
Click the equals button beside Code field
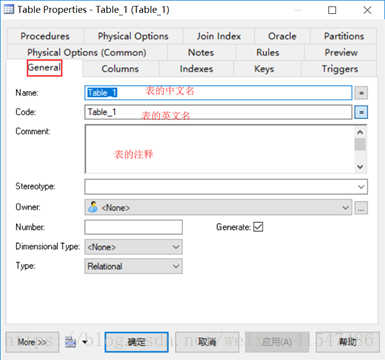coord(361,112)
